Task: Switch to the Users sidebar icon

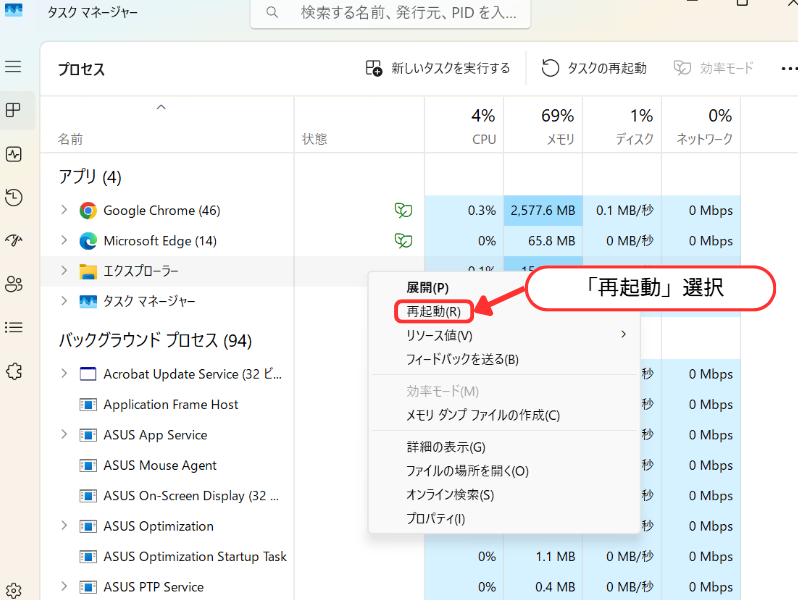Action: pyautogui.click(x=13, y=284)
